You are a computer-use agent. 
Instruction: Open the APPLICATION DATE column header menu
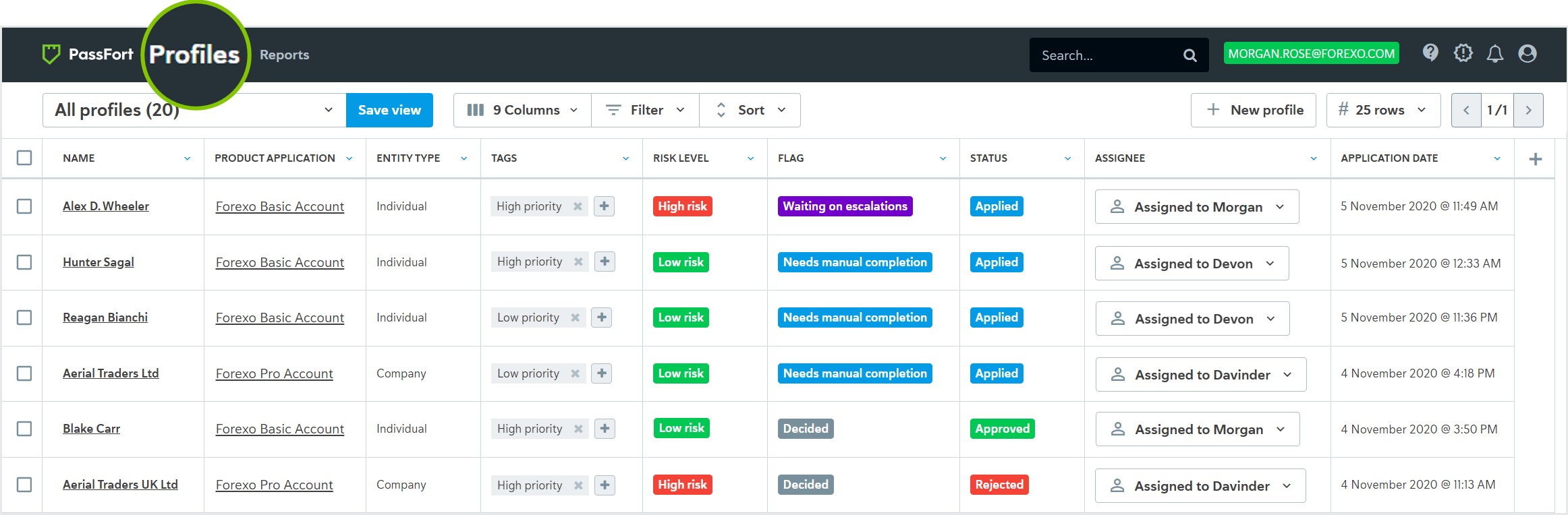click(x=1497, y=158)
